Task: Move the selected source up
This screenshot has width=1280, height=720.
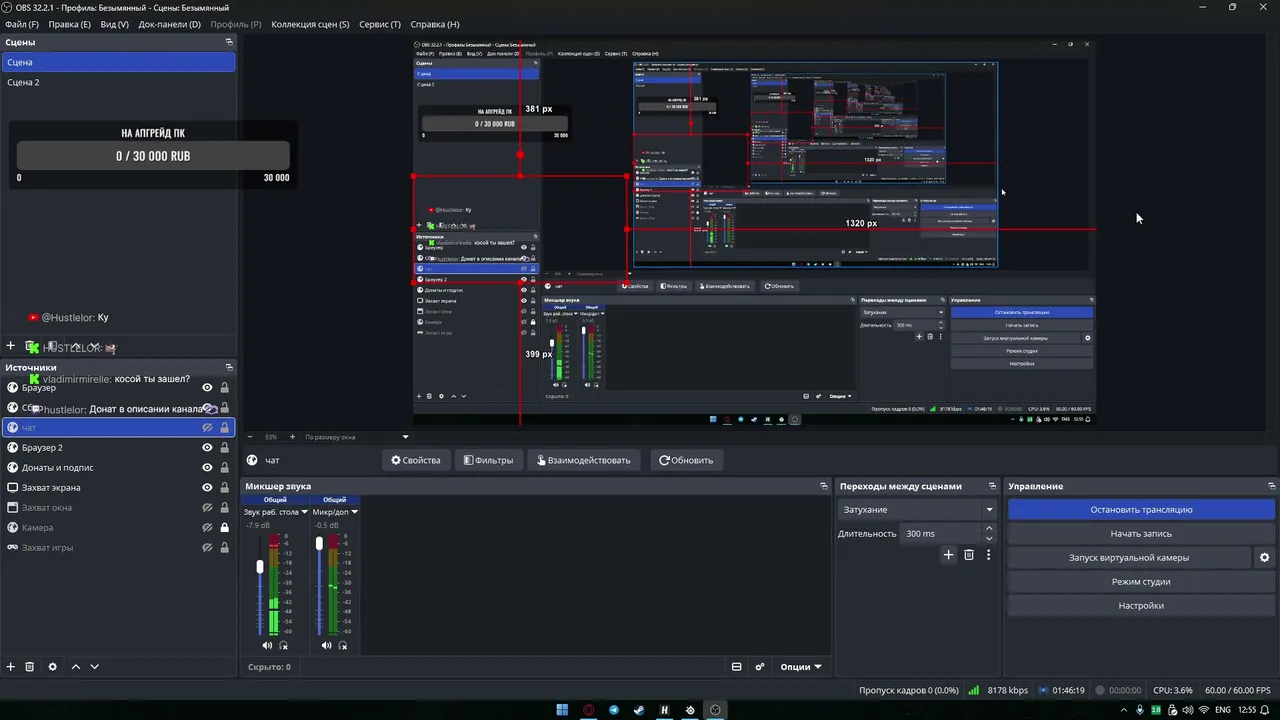Action: 75,667
